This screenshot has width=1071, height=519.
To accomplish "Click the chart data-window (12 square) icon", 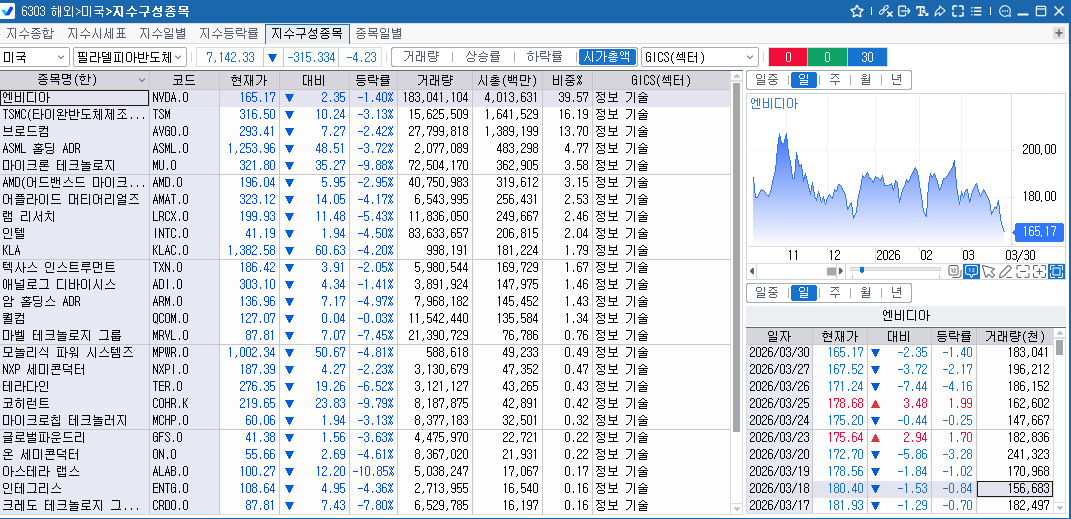I will tap(954, 272).
